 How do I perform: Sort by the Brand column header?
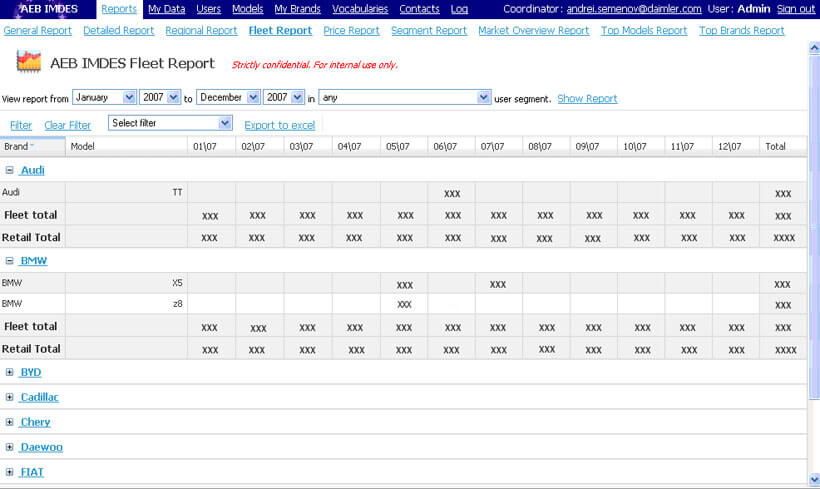tap(16, 146)
